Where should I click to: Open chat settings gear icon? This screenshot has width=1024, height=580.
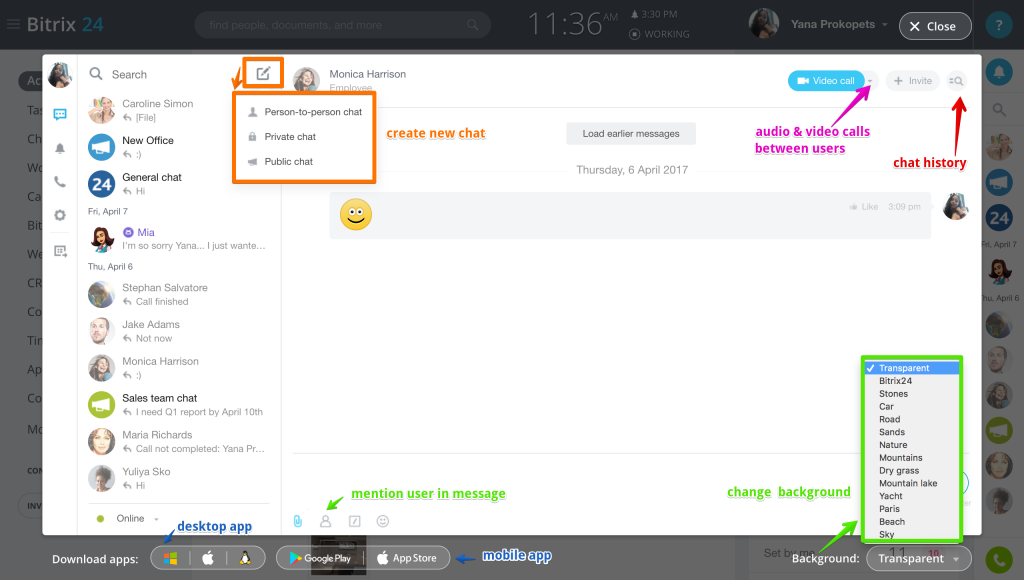pos(60,215)
